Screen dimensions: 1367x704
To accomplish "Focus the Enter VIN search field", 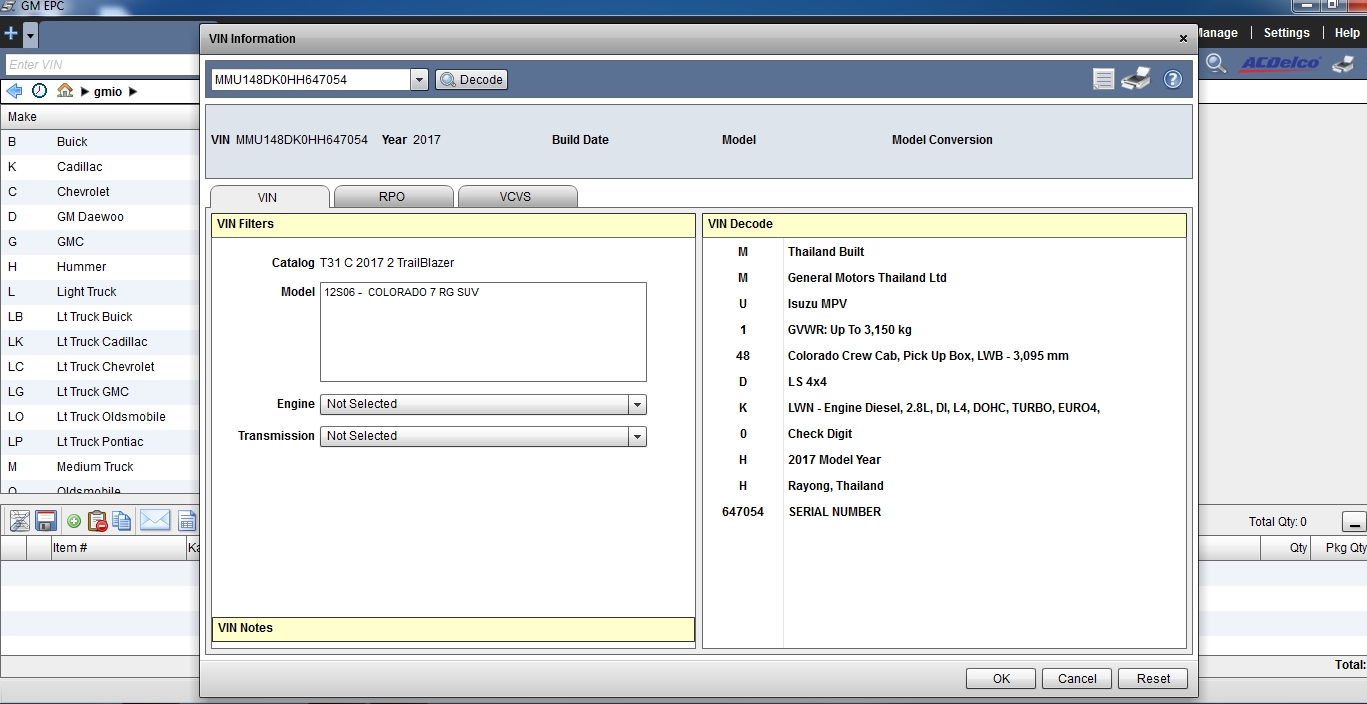I will pyautogui.click(x=100, y=65).
